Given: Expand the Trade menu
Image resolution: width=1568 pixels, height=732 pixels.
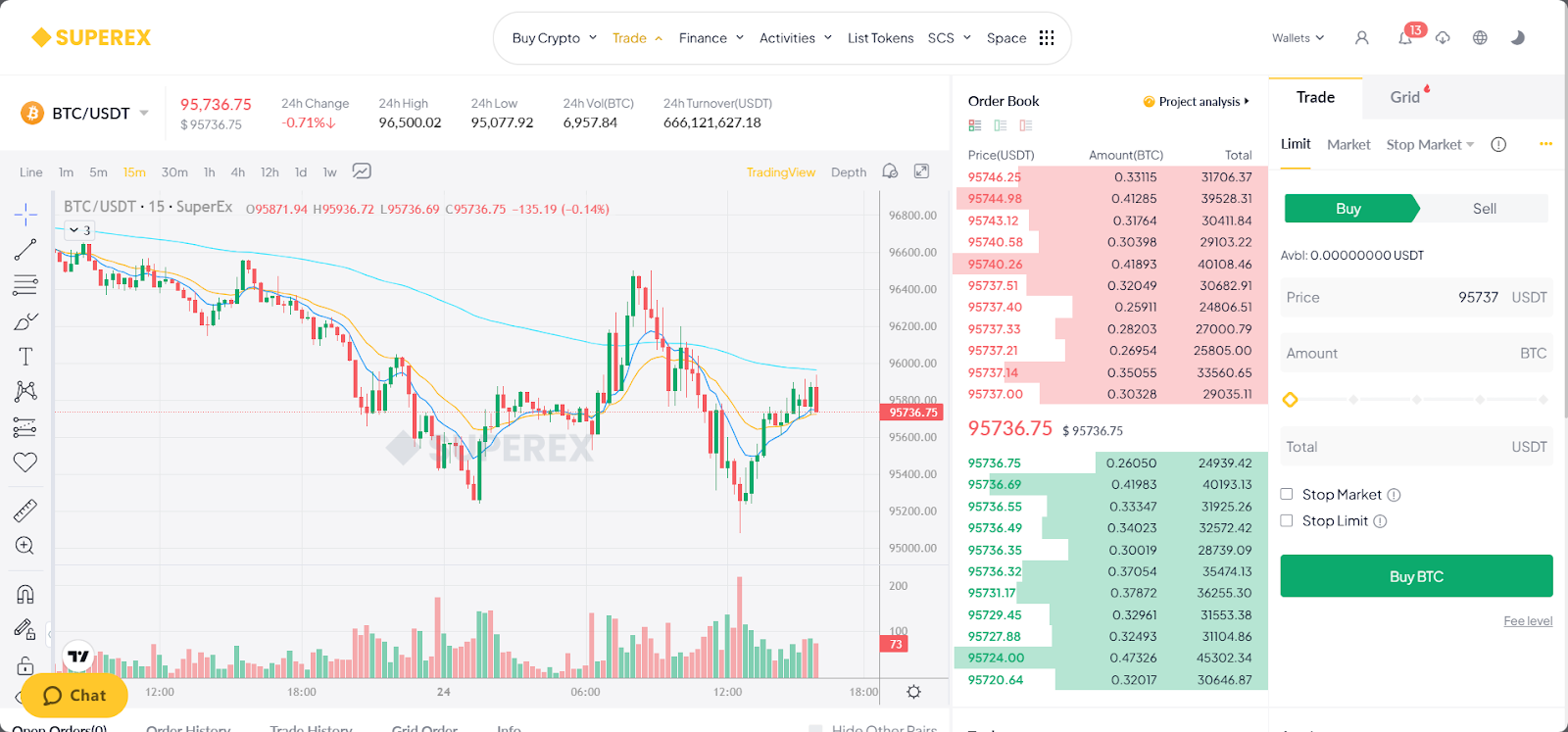Looking at the screenshot, I should pyautogui.click(x=637, y=38).
